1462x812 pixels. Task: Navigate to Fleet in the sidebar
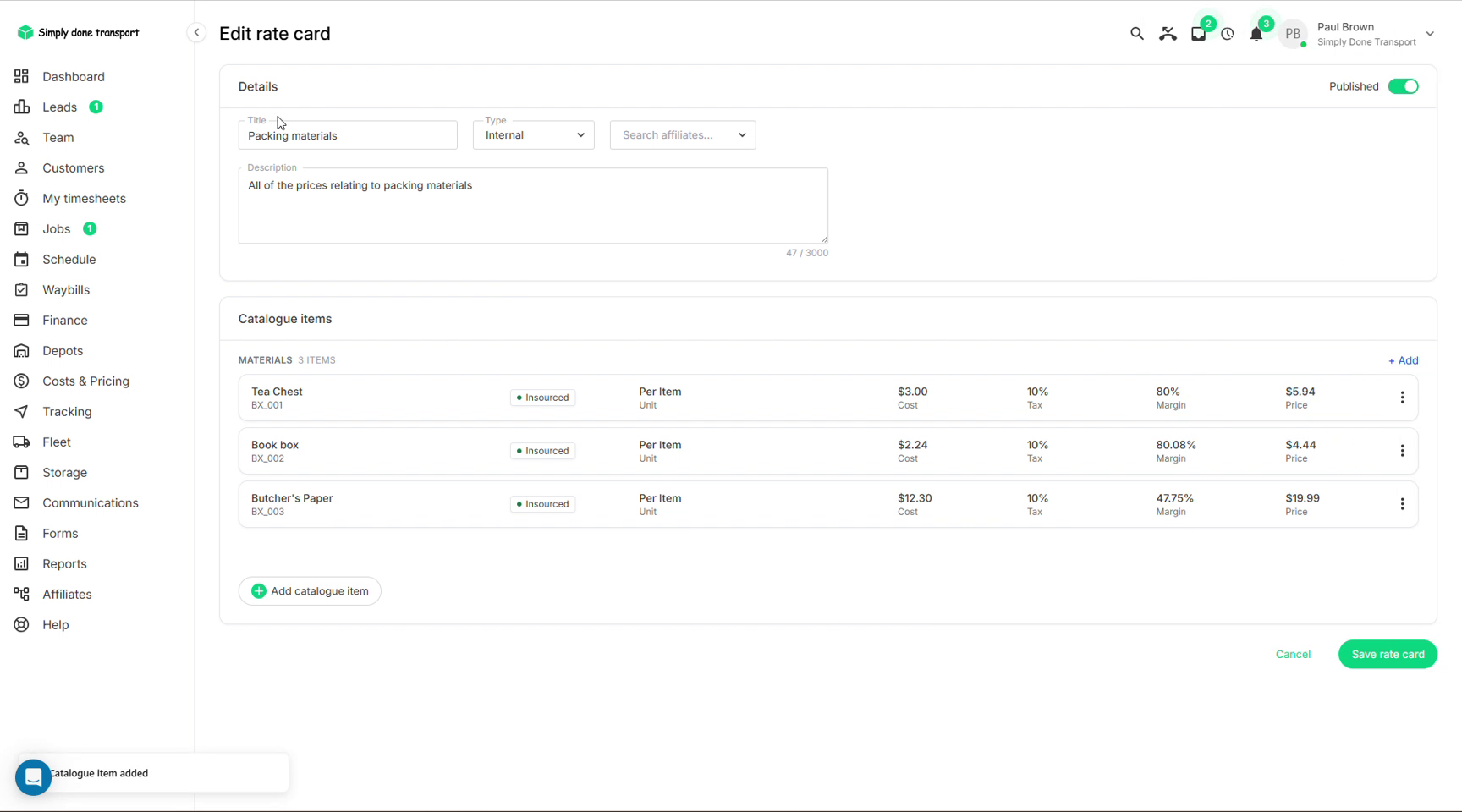pos(57,442)
